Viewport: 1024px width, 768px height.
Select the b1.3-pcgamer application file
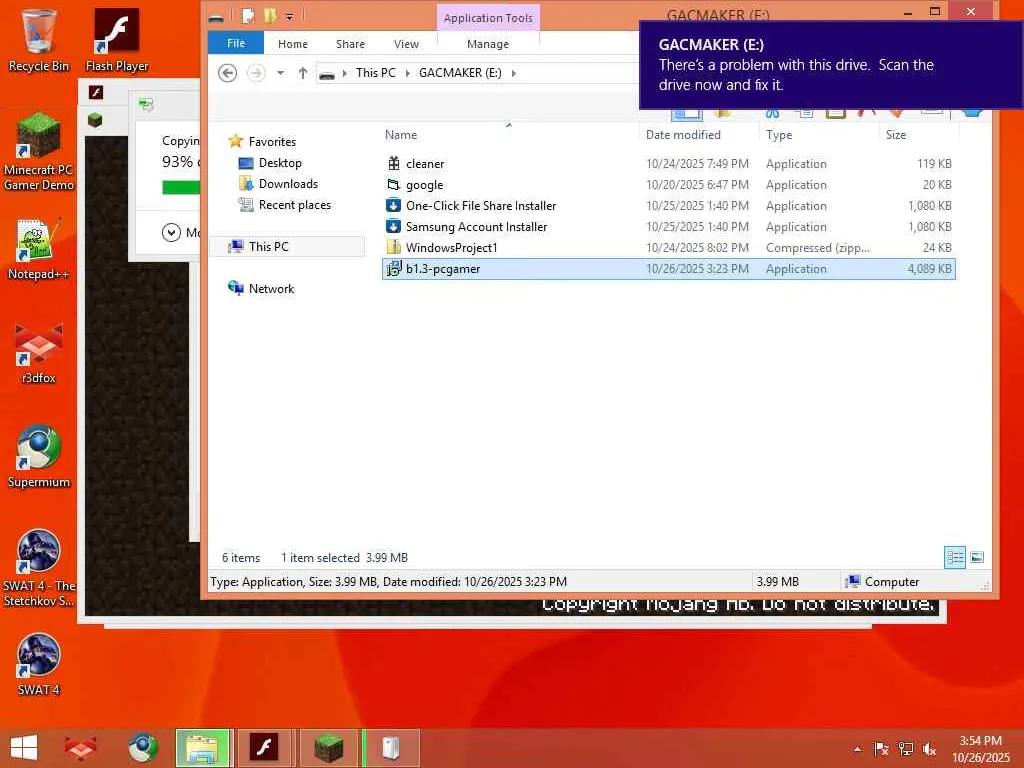[x=669, y=268]
